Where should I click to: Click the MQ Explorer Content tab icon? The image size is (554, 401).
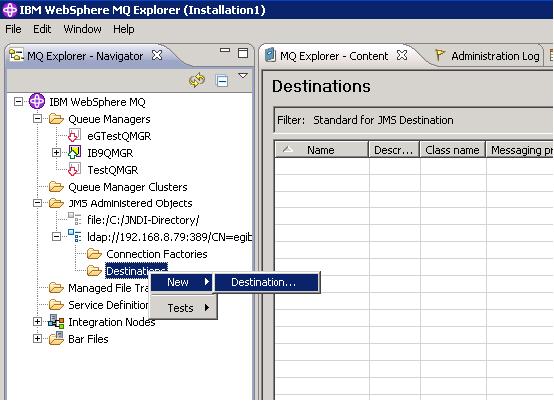click(270, 55)
